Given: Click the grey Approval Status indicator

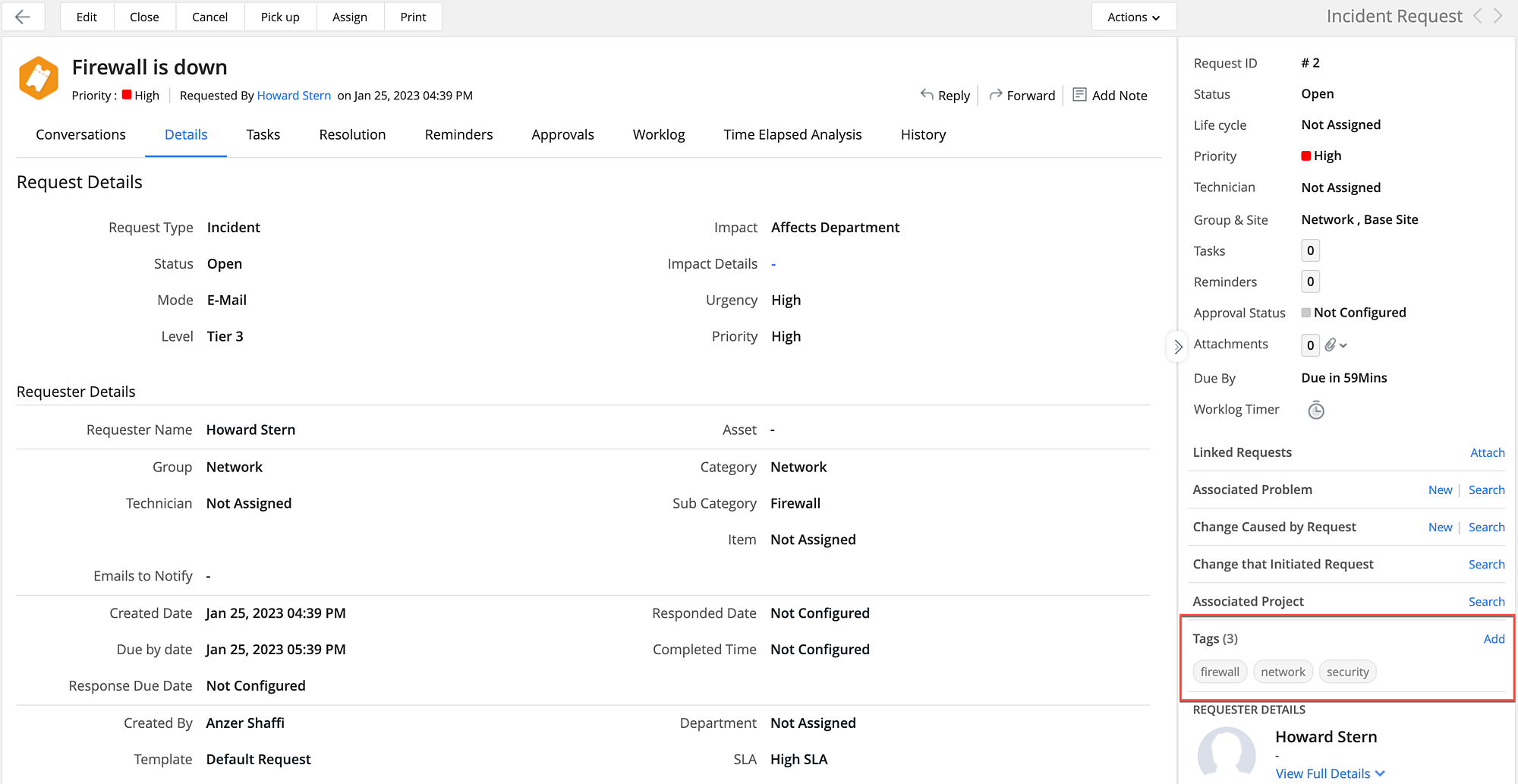Looking at the screenshot, I should (1306, 313).
